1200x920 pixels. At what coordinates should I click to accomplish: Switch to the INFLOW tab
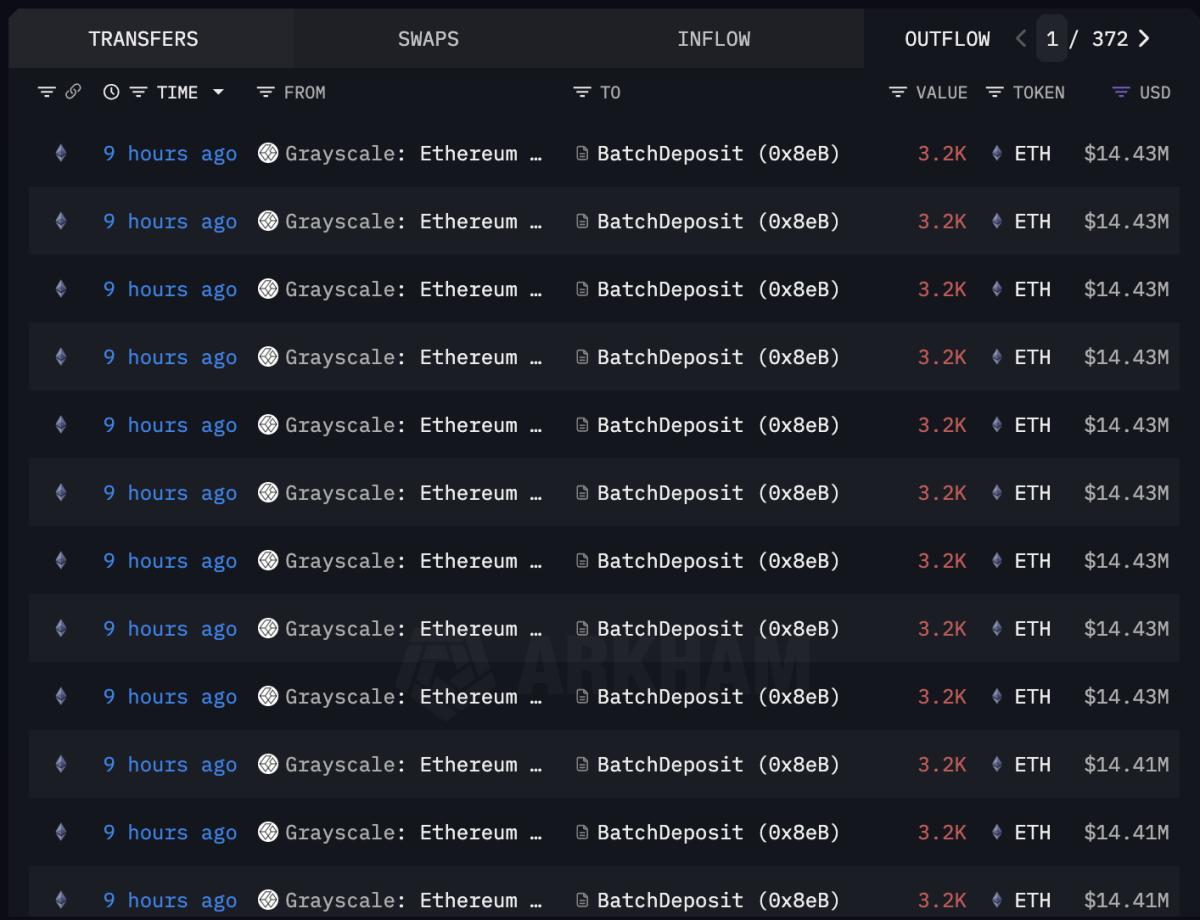[x=713, y=39]
